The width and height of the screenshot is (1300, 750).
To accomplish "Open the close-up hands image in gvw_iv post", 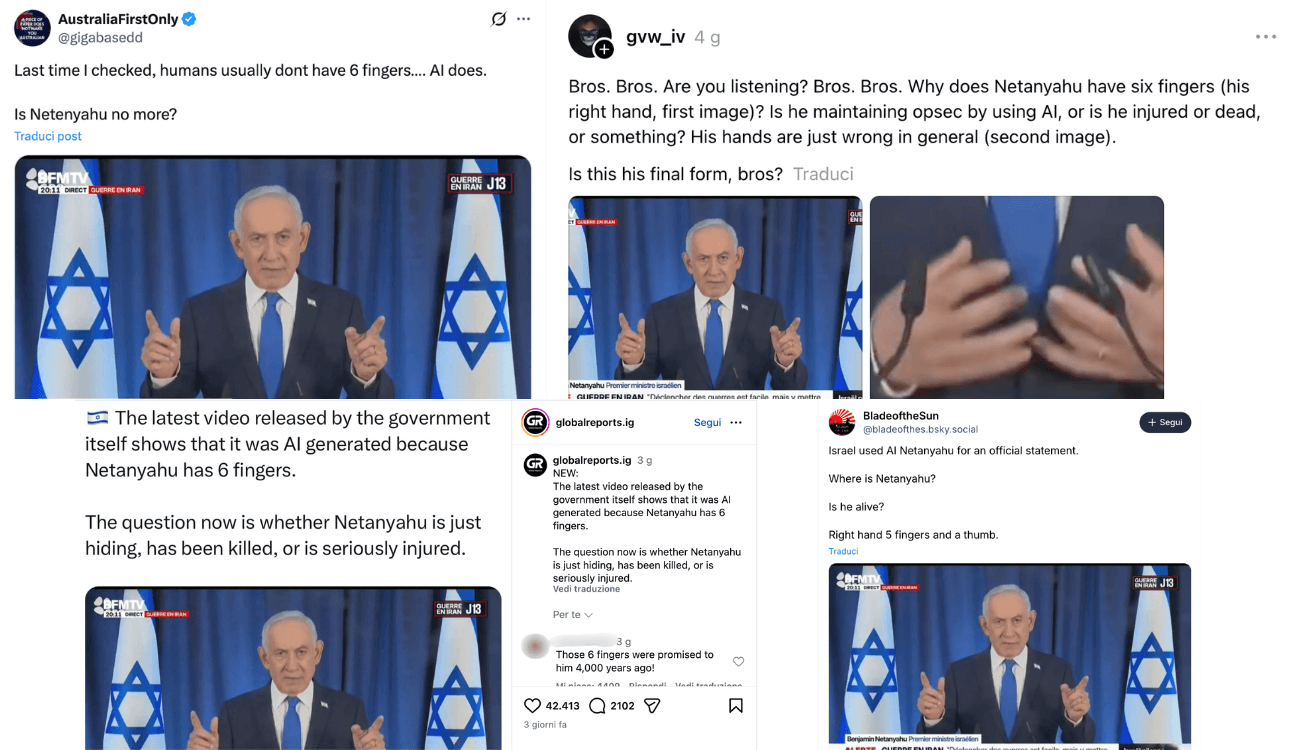I will (x=1017, y=297).
